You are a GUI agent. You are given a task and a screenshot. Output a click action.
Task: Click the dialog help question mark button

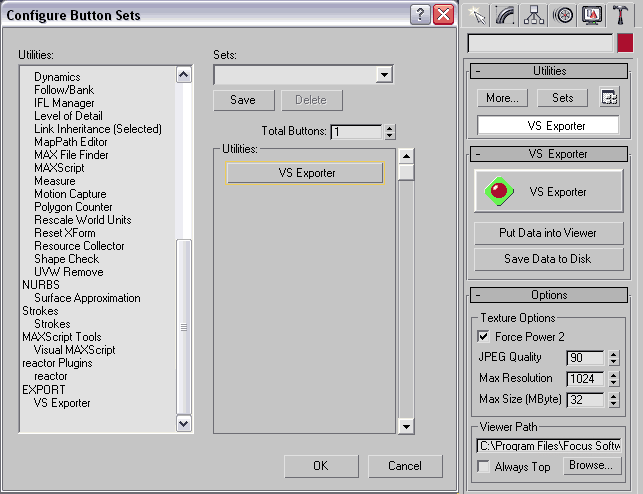pyautogui.click(x=420, y=15)
